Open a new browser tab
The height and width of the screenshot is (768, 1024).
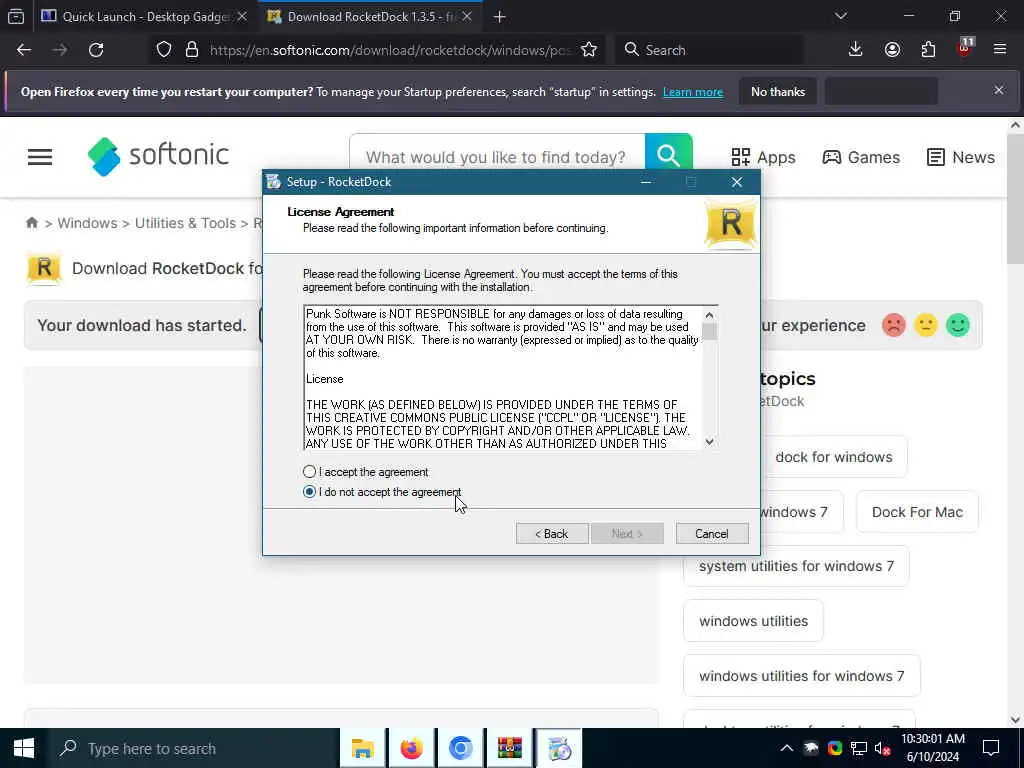500,17
